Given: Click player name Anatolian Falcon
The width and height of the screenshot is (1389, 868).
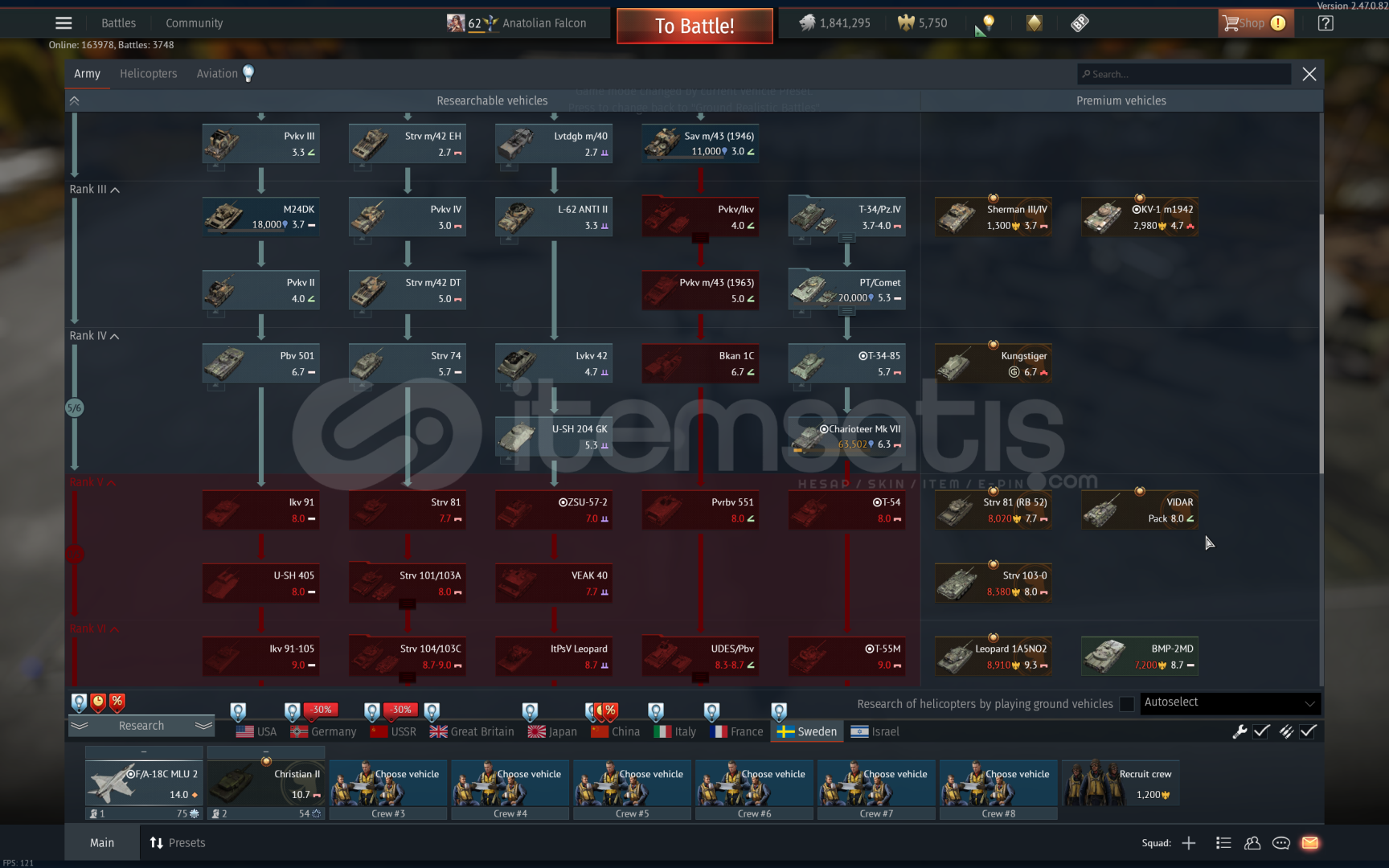Looking at the screenshot, I should (x=544, y=23).
